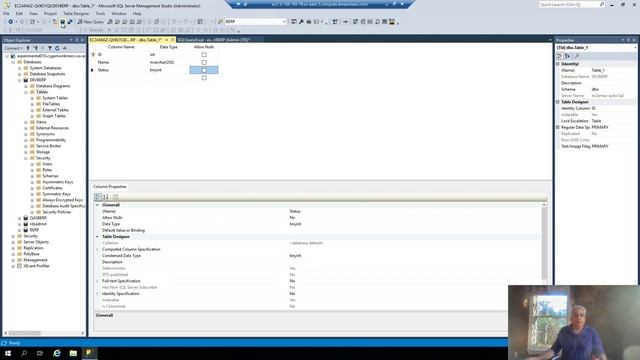Screen dimensions: 640x360
Task: Collapse the Databases tree node
Action: coord(13,62)
